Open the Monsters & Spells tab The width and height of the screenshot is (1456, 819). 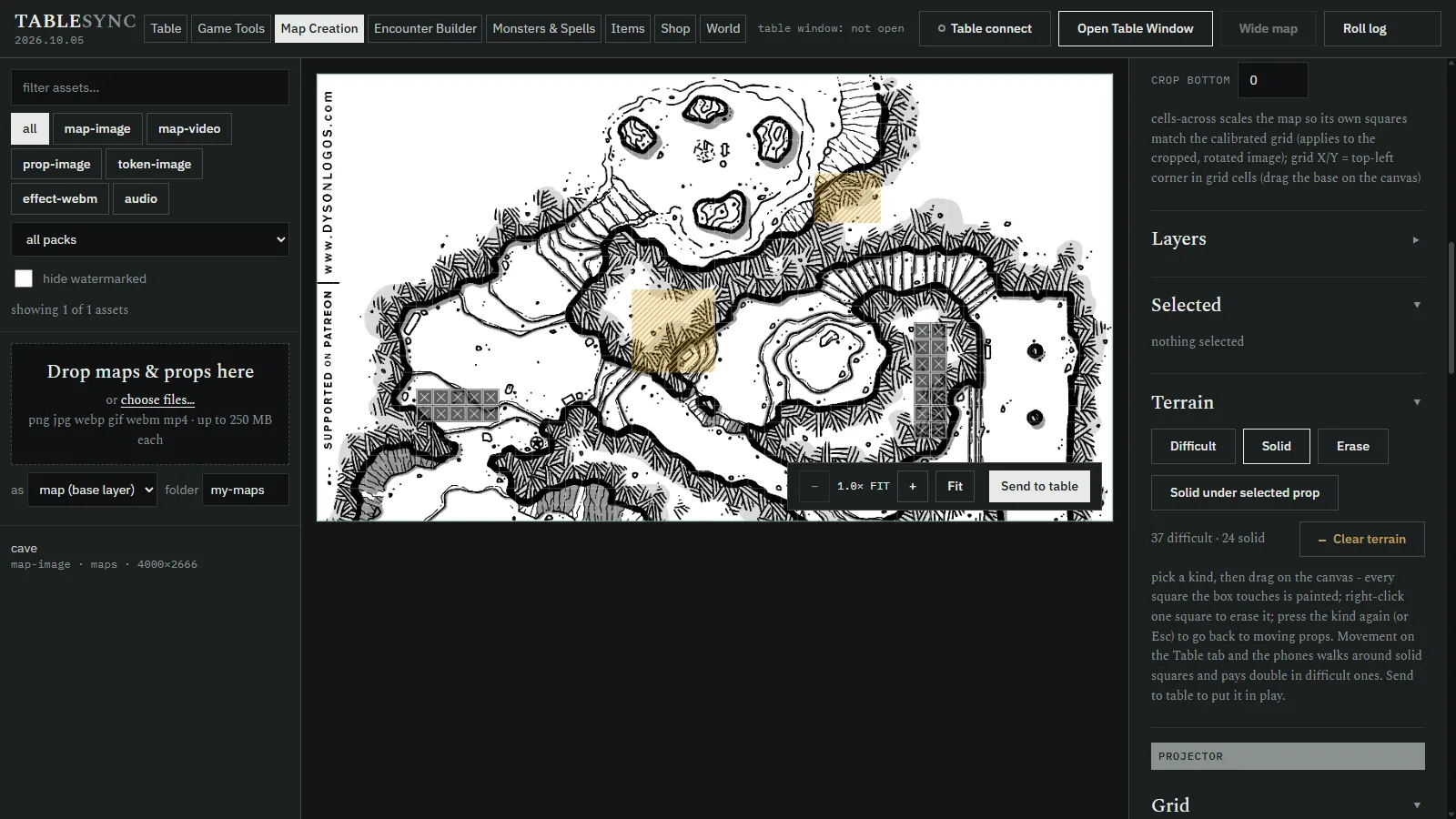pos(544,28)
